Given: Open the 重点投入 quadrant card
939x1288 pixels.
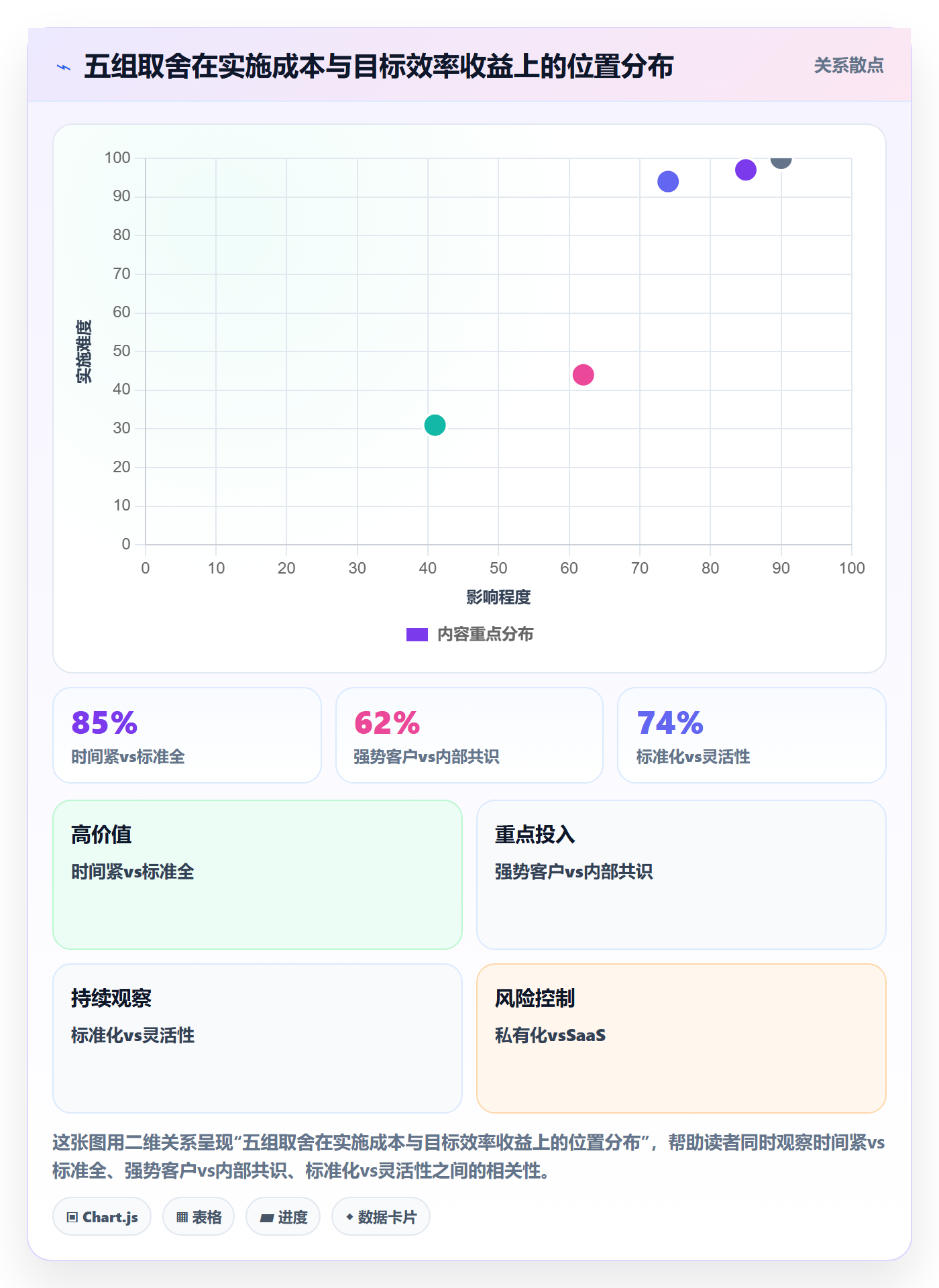Looking at the screenshot, I should (681, 875).
